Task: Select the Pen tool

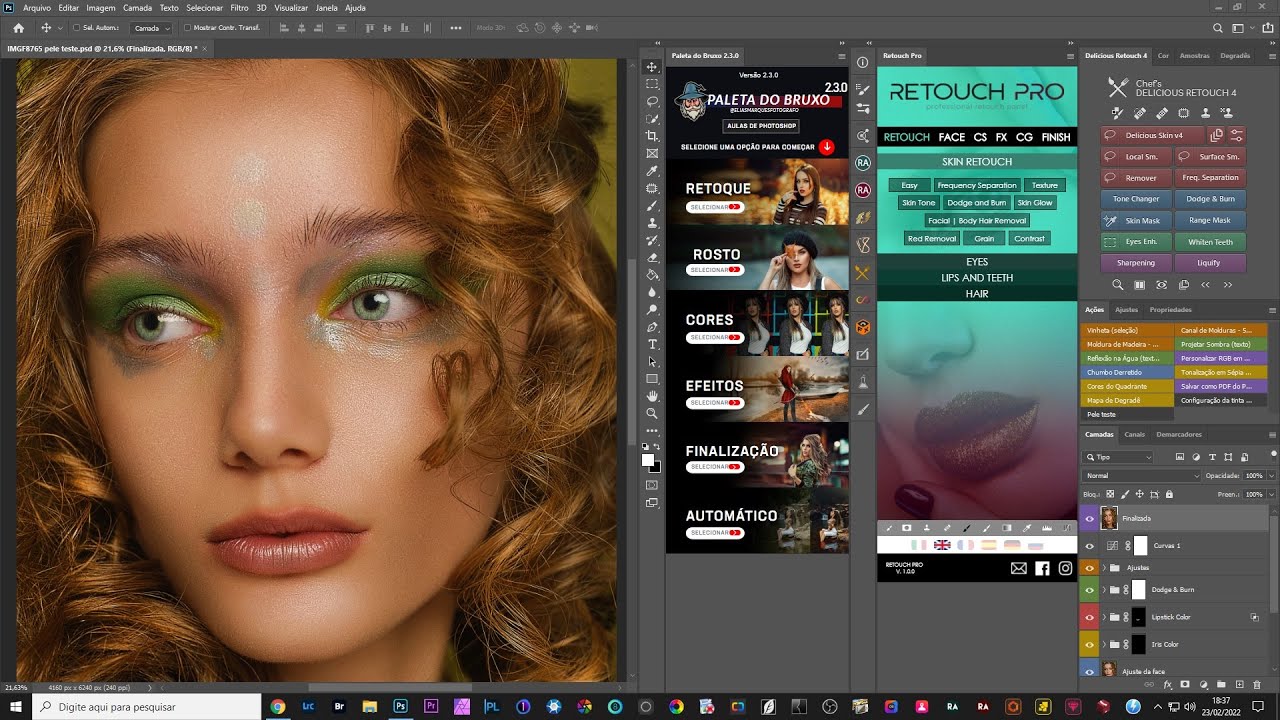Action: pyautogui.click(x=652, y=327)
